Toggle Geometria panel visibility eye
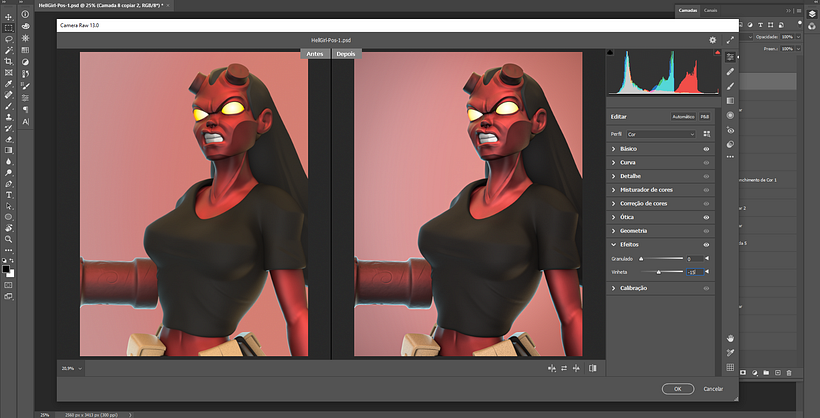 [706, 231]
